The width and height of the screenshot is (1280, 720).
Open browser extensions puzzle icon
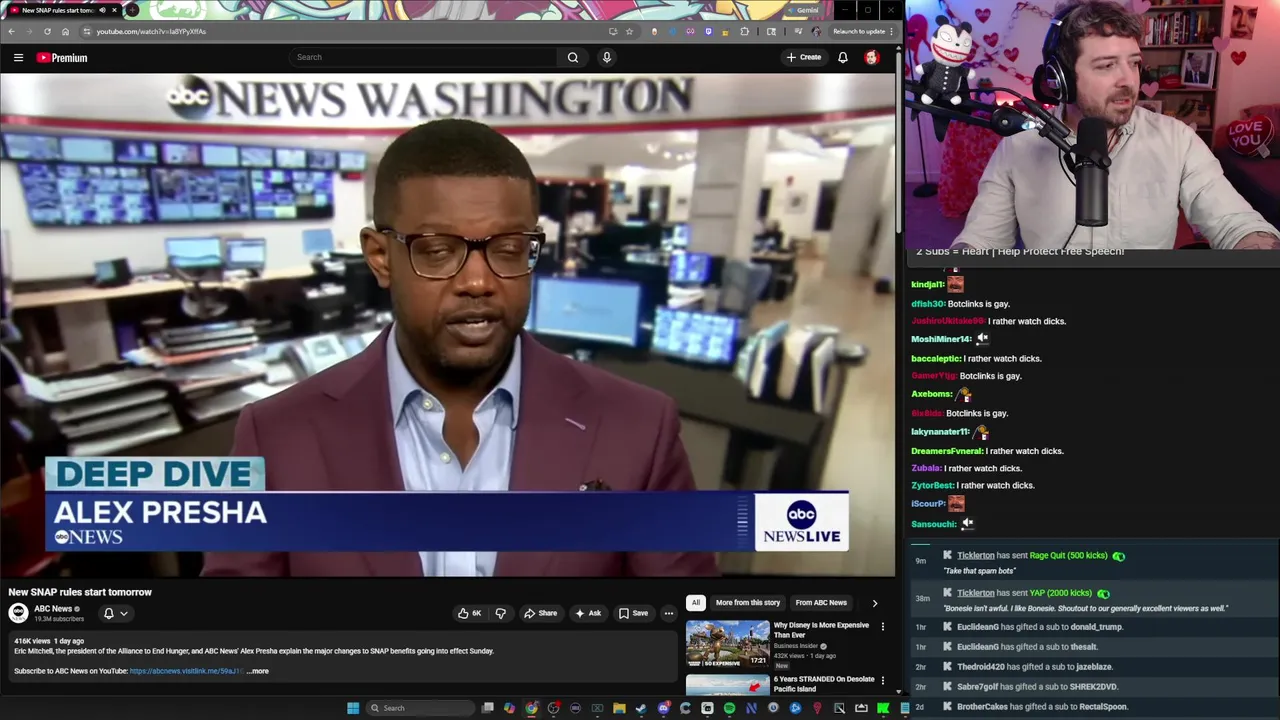tap(744, 31)
